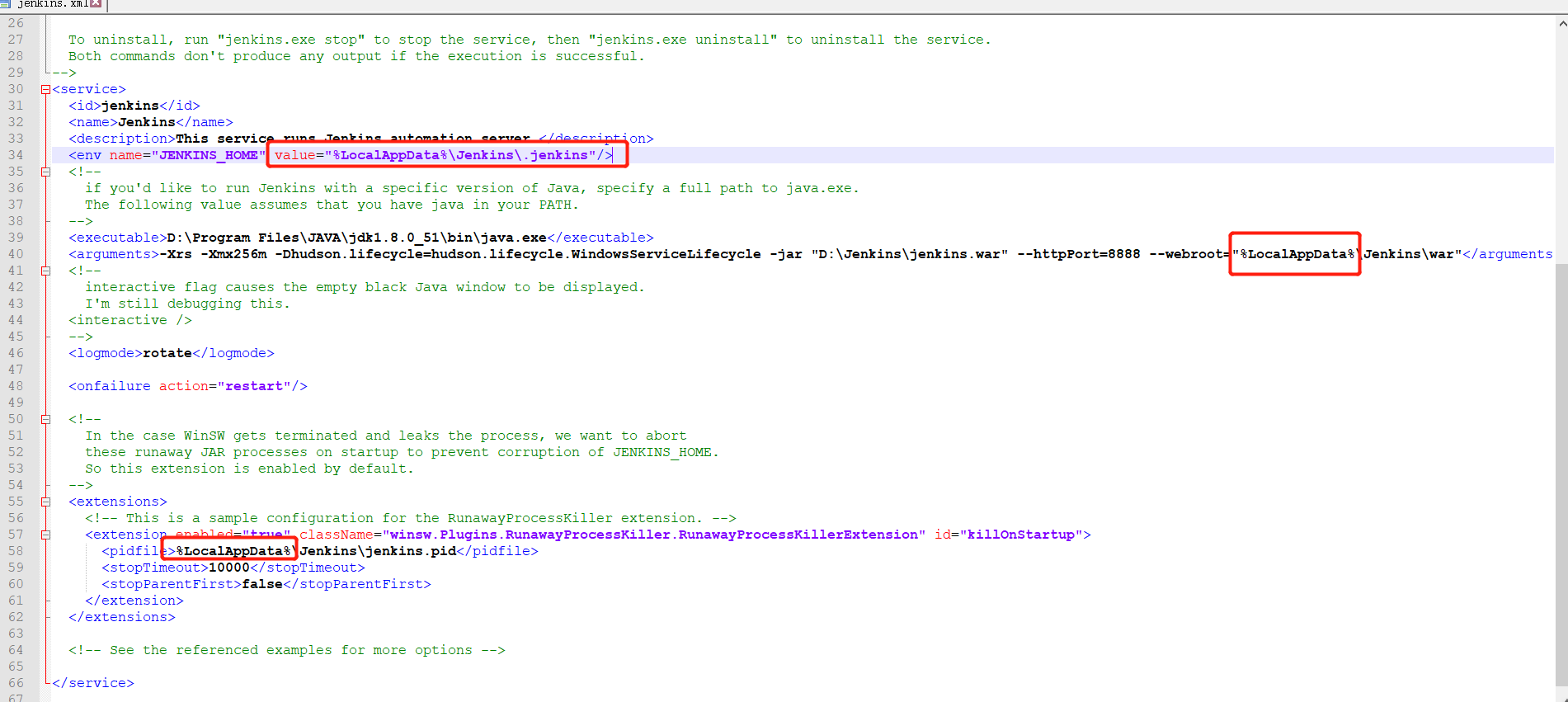Click line number 34 in the margin
1568x702 pixels.
coord(16,155)
